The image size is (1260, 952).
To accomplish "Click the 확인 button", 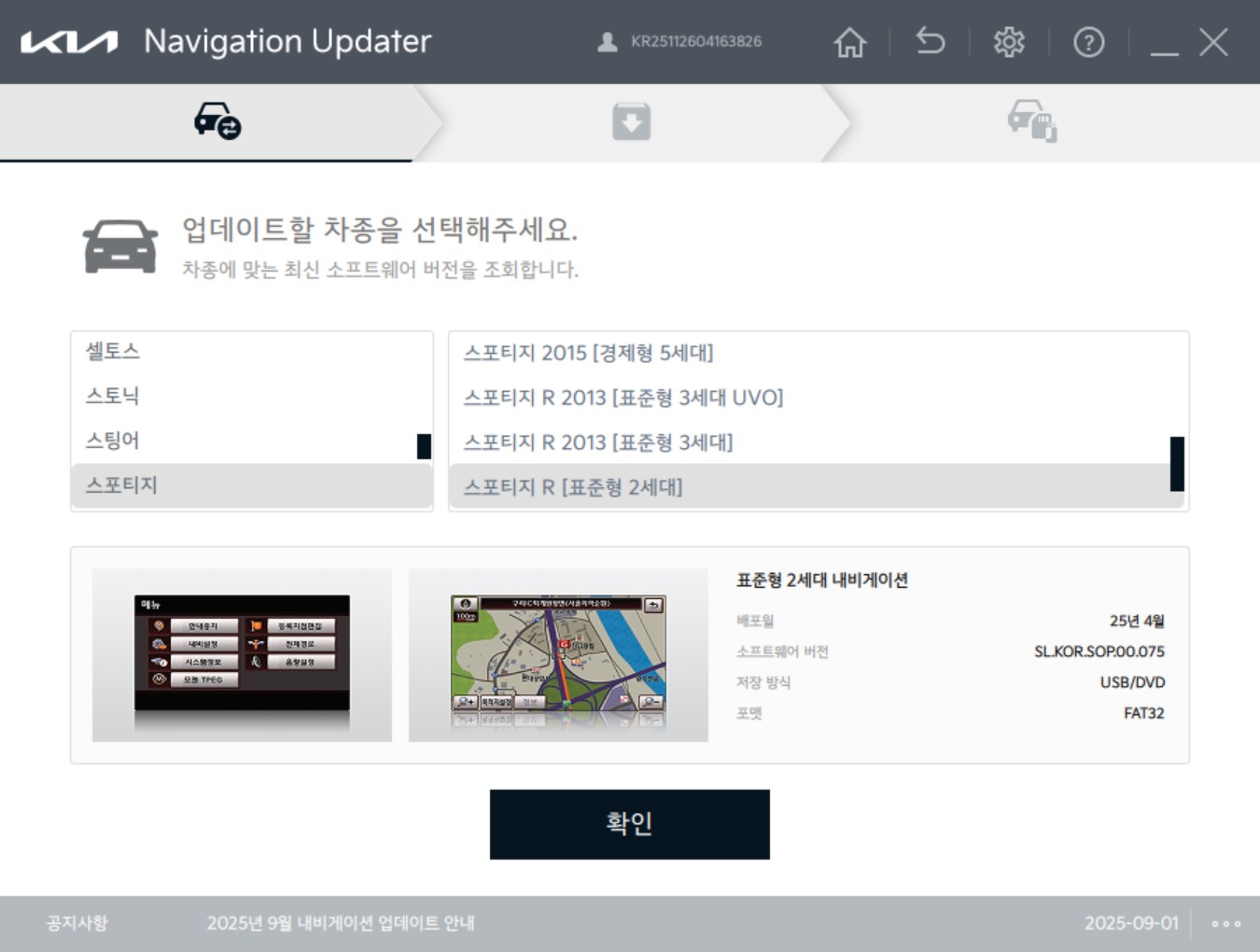I will click(x=630, y=824).
